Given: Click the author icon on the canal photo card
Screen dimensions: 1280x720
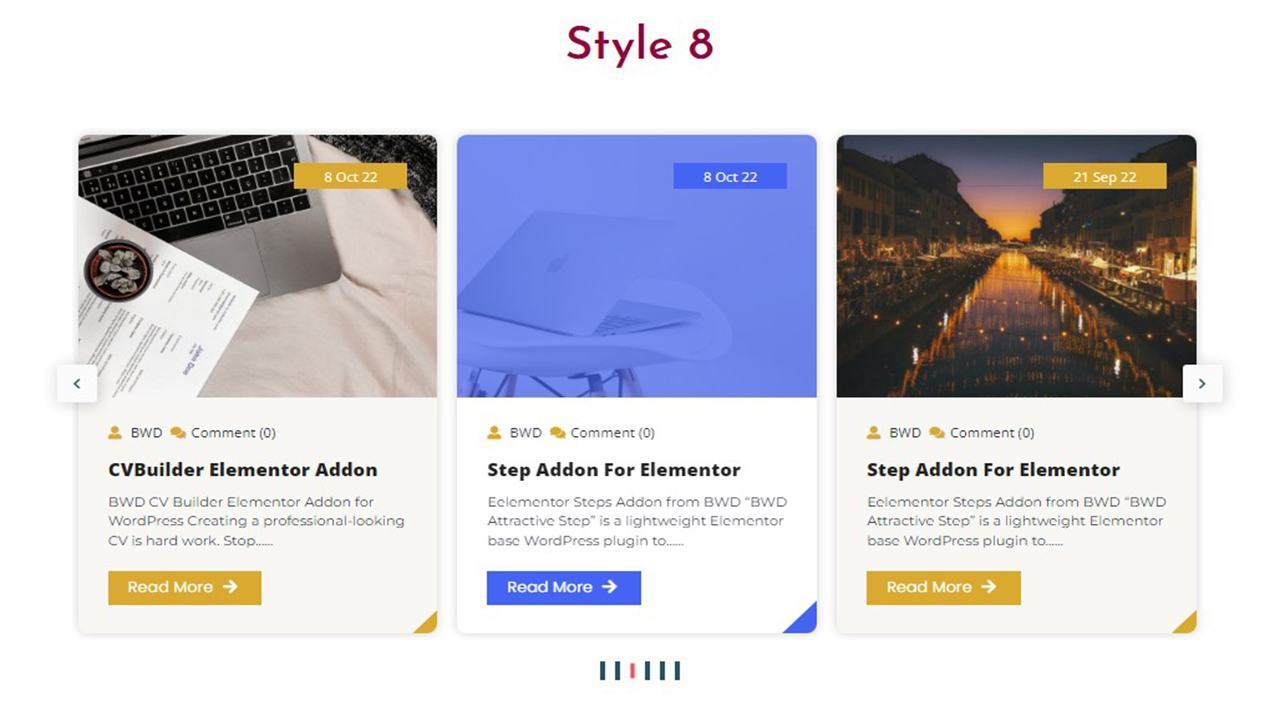Looking at the screenshot, I should coord(873,433).
